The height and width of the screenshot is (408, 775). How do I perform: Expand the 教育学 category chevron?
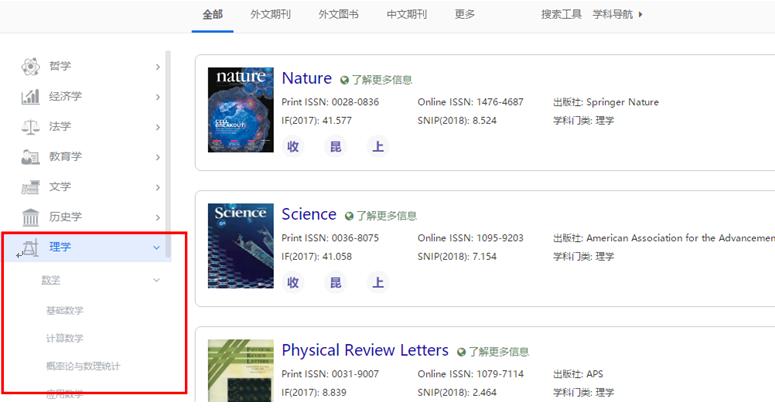[x=158, y=157]
